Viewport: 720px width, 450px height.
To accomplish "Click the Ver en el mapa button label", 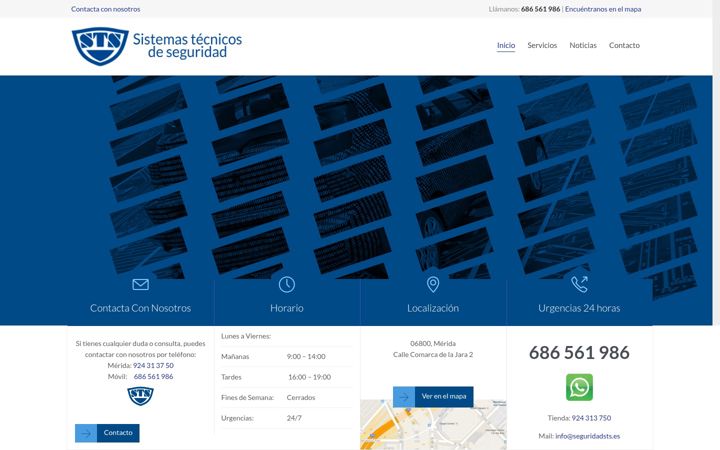I will coord(444,397).
